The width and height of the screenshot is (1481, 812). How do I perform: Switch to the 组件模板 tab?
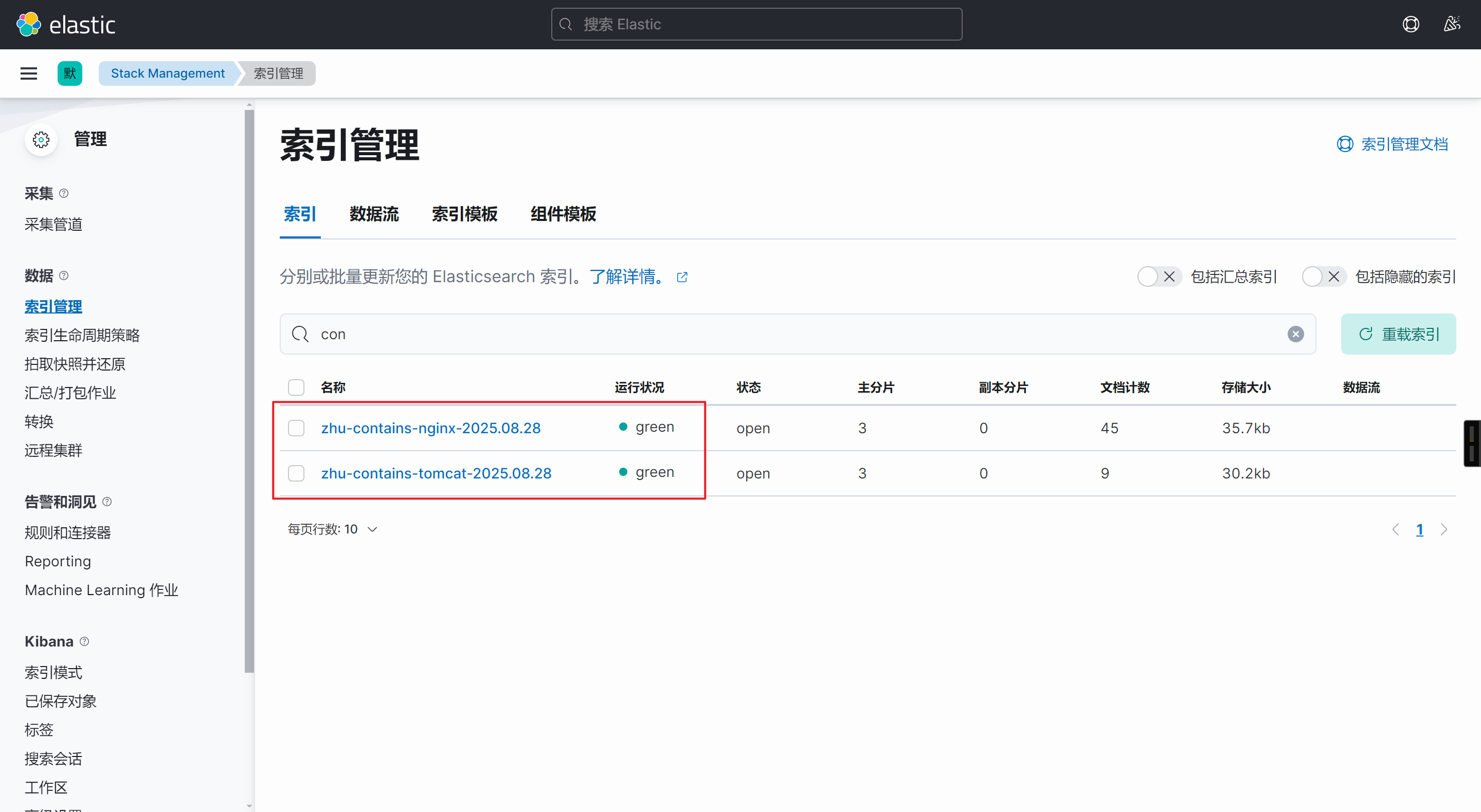pos(564,214)
